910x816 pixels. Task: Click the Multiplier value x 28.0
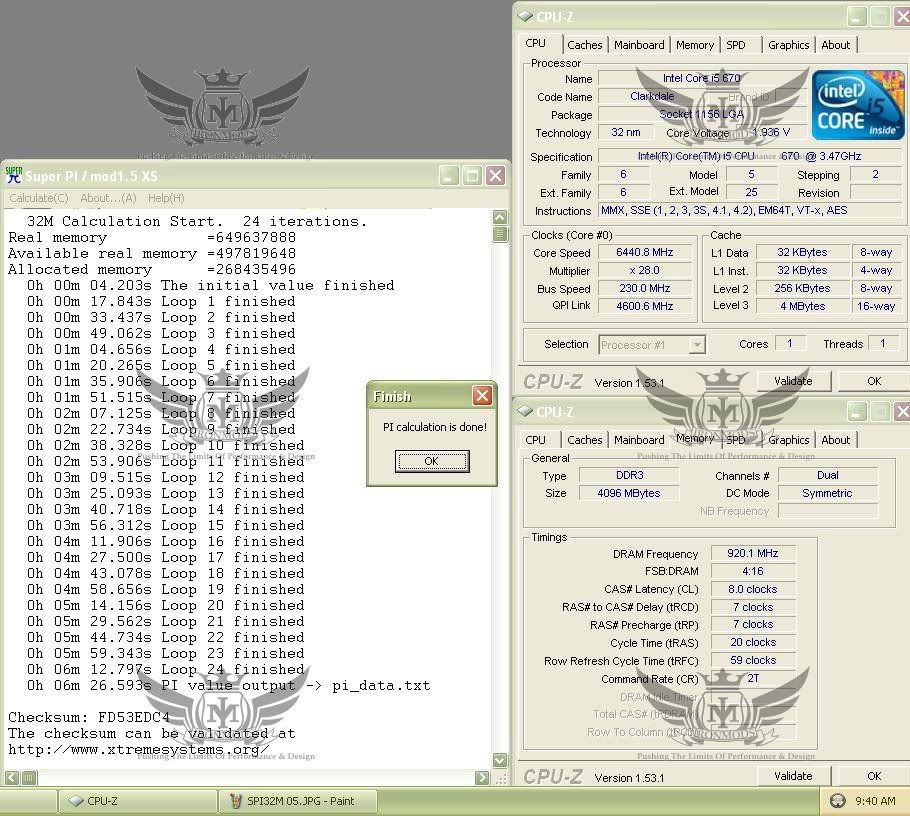644,270
